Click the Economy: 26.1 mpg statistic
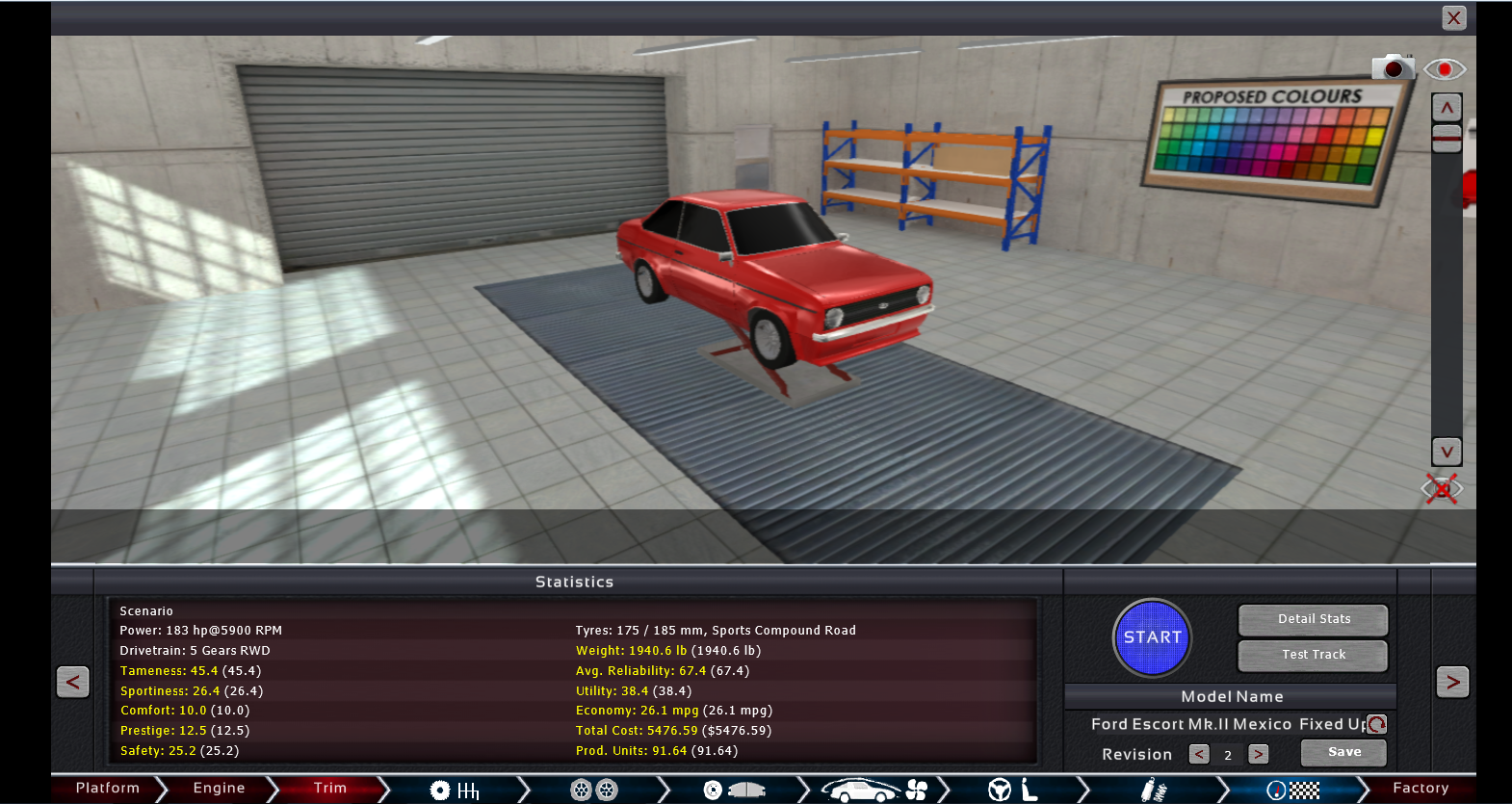The image size is (1512, 804). pyautogui.click(x=674, y=711)
